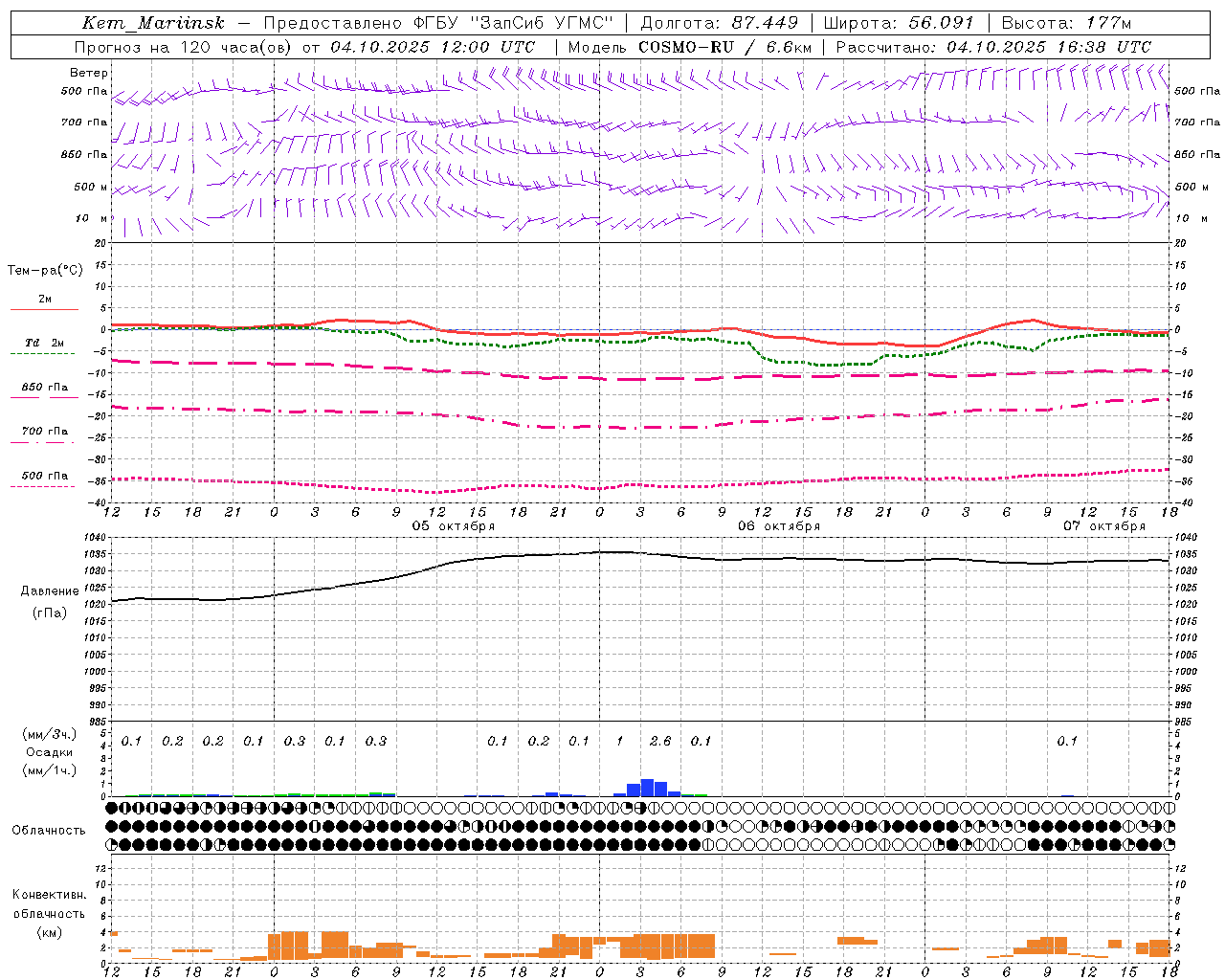Select the text 'Предоставлено ФГБУ "ЗапСиб УГМС"'

pos(438,23)
